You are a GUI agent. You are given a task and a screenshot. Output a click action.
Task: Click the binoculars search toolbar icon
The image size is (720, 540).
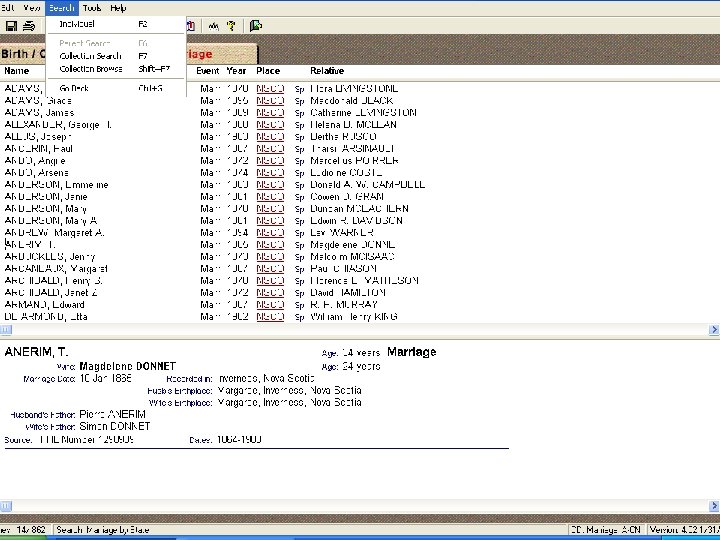[x=214, y=26]
